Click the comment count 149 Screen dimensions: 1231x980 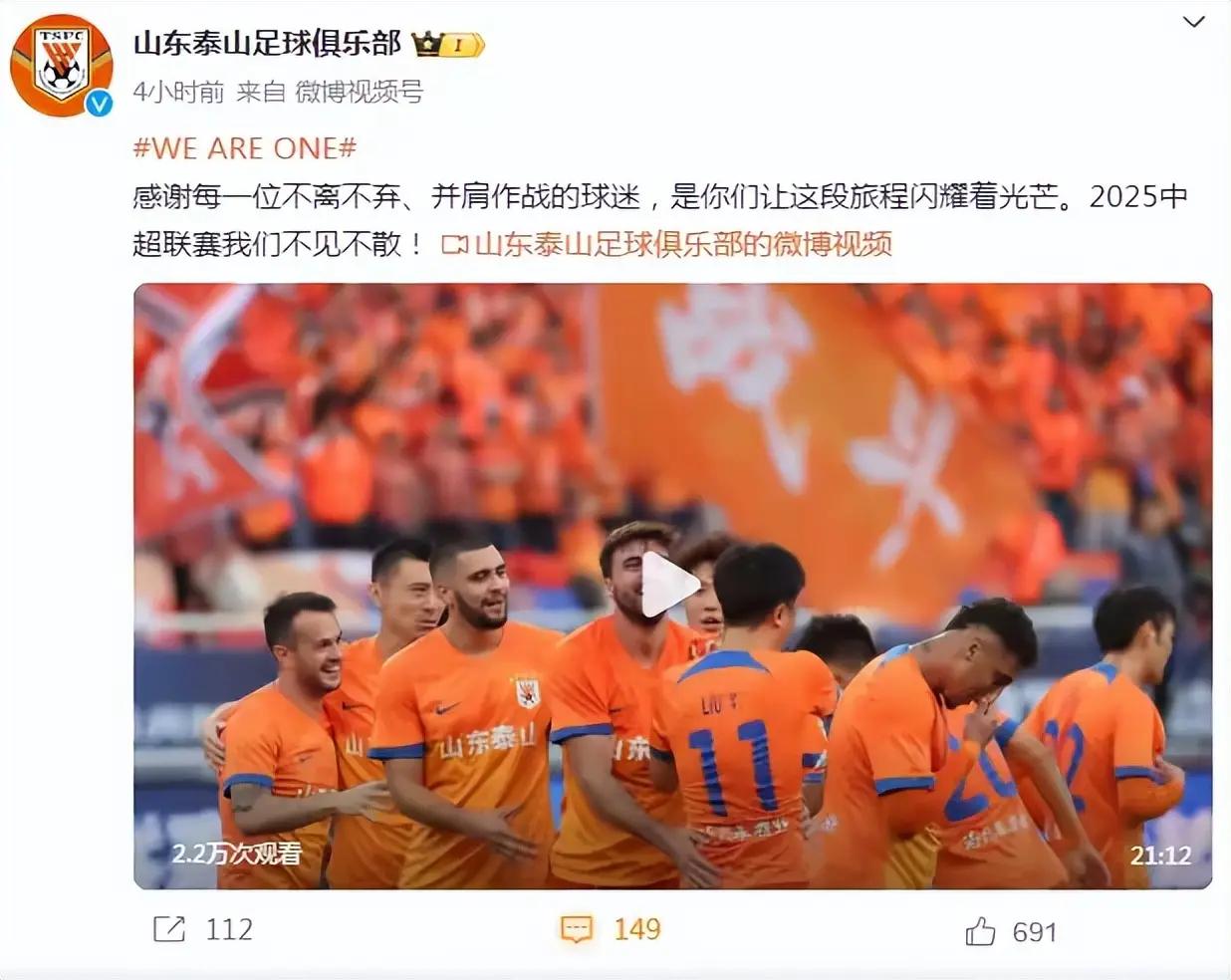point(637,929)
